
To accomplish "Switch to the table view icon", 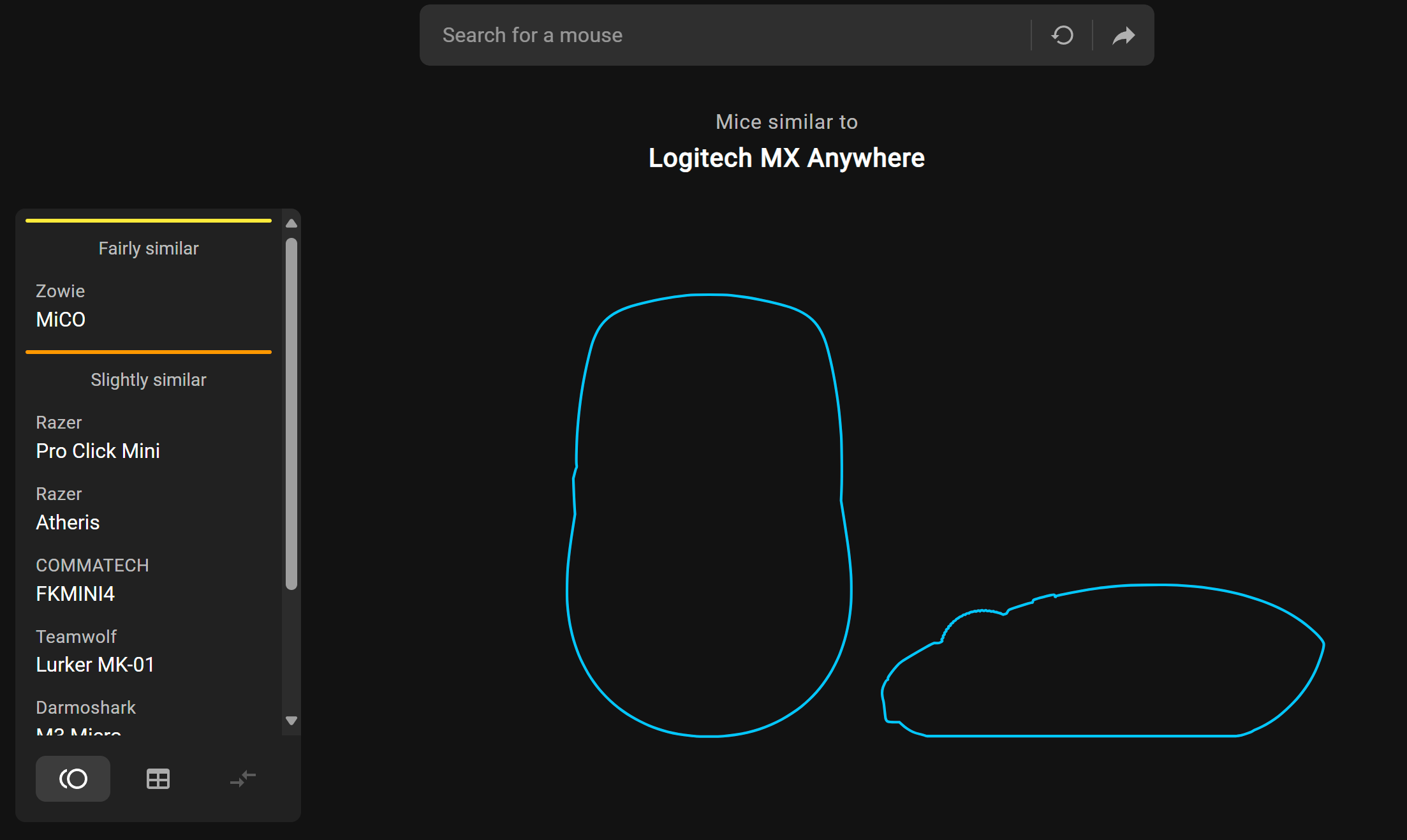I will click(x=158, y=779).
